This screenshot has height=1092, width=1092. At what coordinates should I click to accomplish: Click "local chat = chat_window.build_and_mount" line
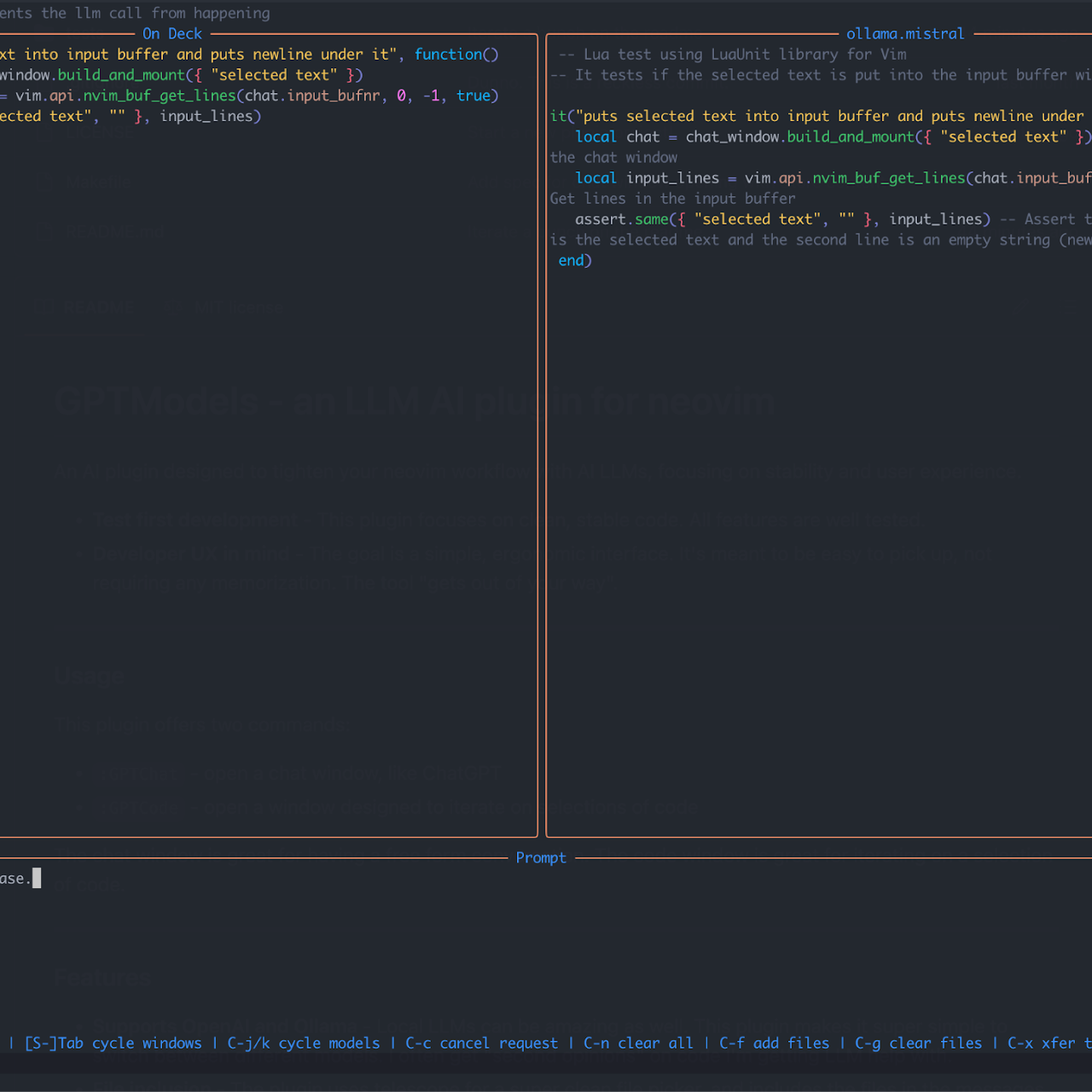(x=834, y=136)
